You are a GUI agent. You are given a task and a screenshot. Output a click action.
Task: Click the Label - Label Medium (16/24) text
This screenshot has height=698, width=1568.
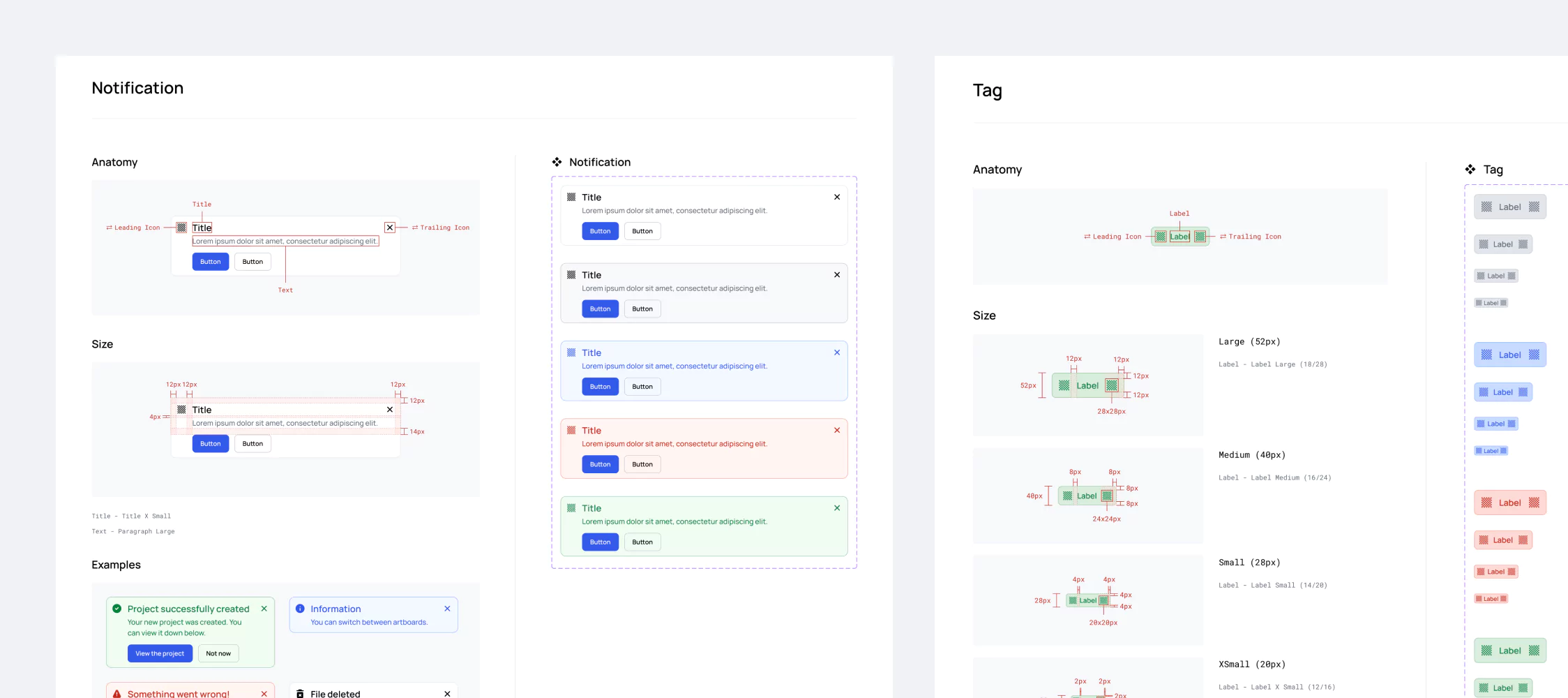click(x=1275, y=478)
